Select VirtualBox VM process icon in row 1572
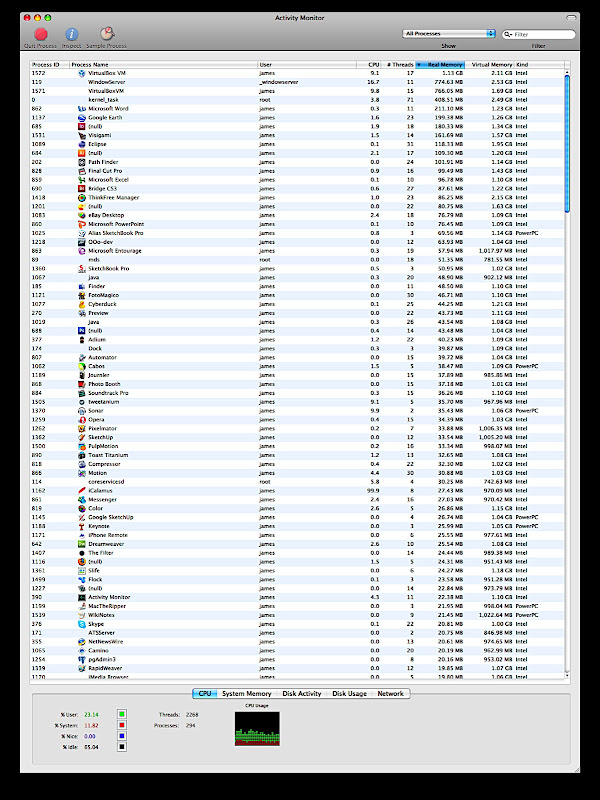This screenshot has width=600, height=800. point(82,73)
